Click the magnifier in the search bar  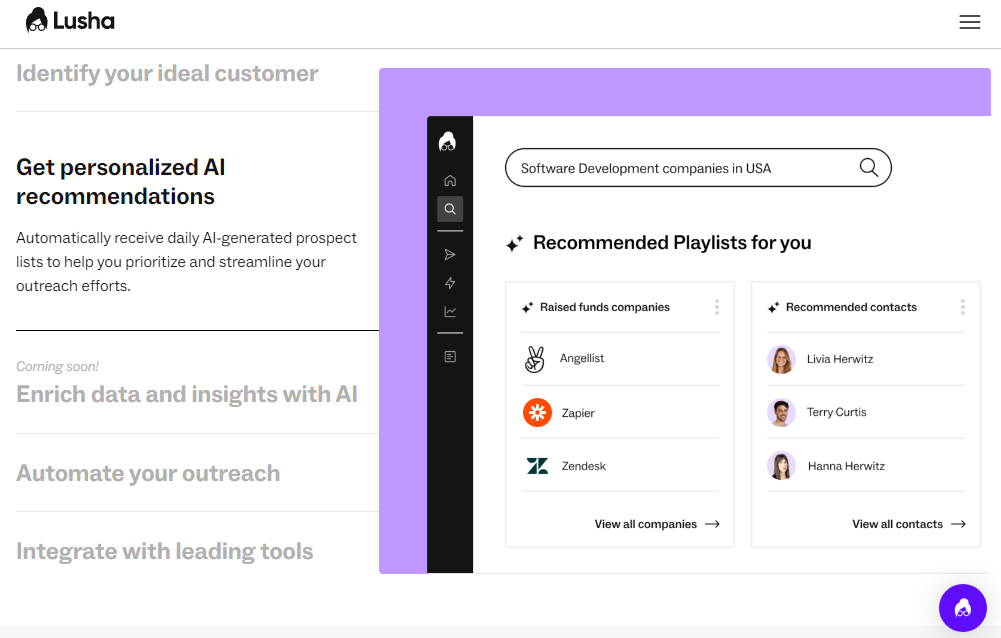[x=869, y=168]
